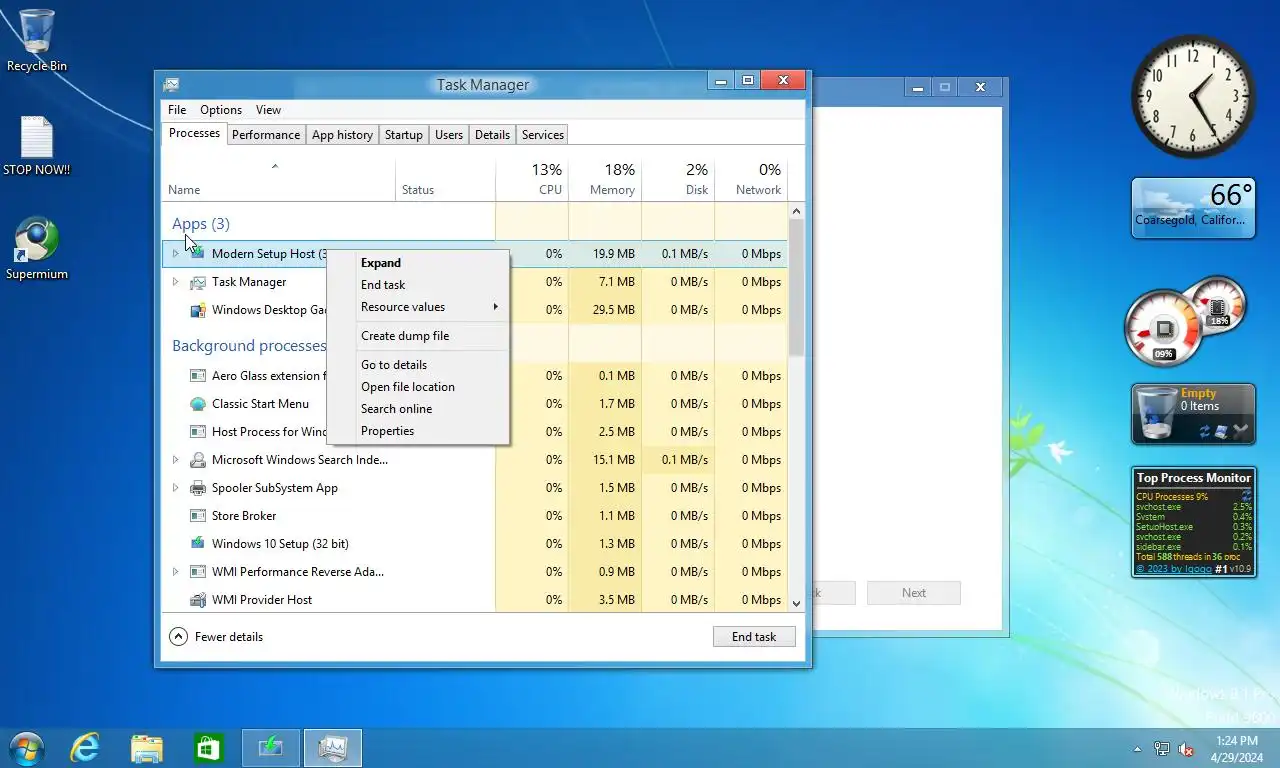Image resolution: width=1280 pixels, height=768 pixels.
Task: Click the Classic Start Menu process icon
Action: pyautogui.click(x=197, y=404)
